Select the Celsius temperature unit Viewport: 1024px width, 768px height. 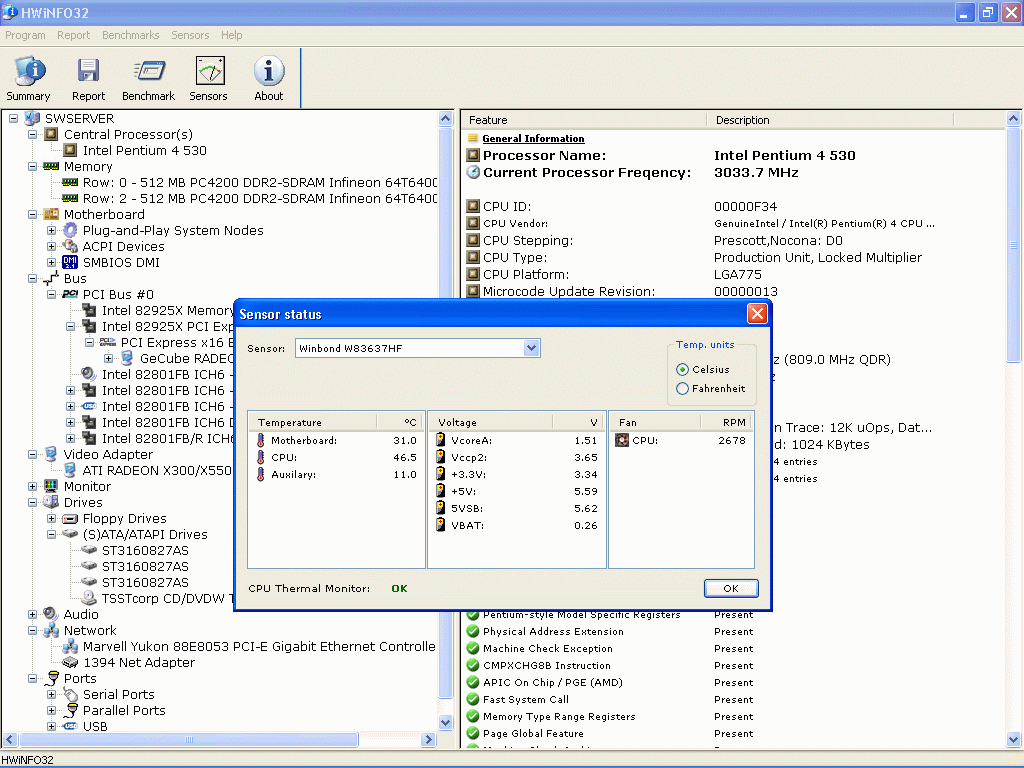(683, 370)
